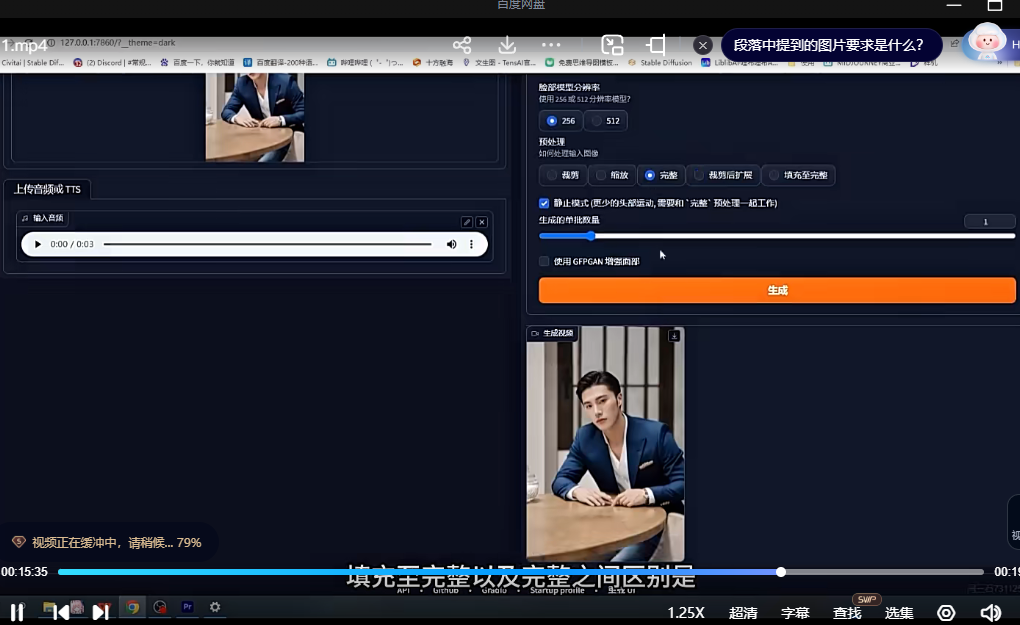Choose the 裁剪 preprocess option
This screenshot has height=625, width=1020.
pos(563,175)
